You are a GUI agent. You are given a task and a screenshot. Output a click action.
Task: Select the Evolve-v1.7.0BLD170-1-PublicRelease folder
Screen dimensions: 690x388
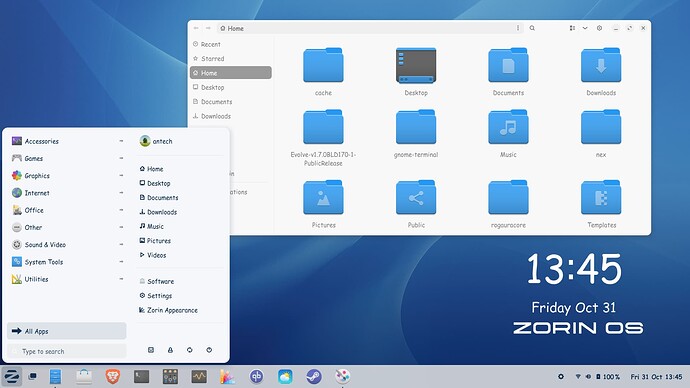point(323,127)
